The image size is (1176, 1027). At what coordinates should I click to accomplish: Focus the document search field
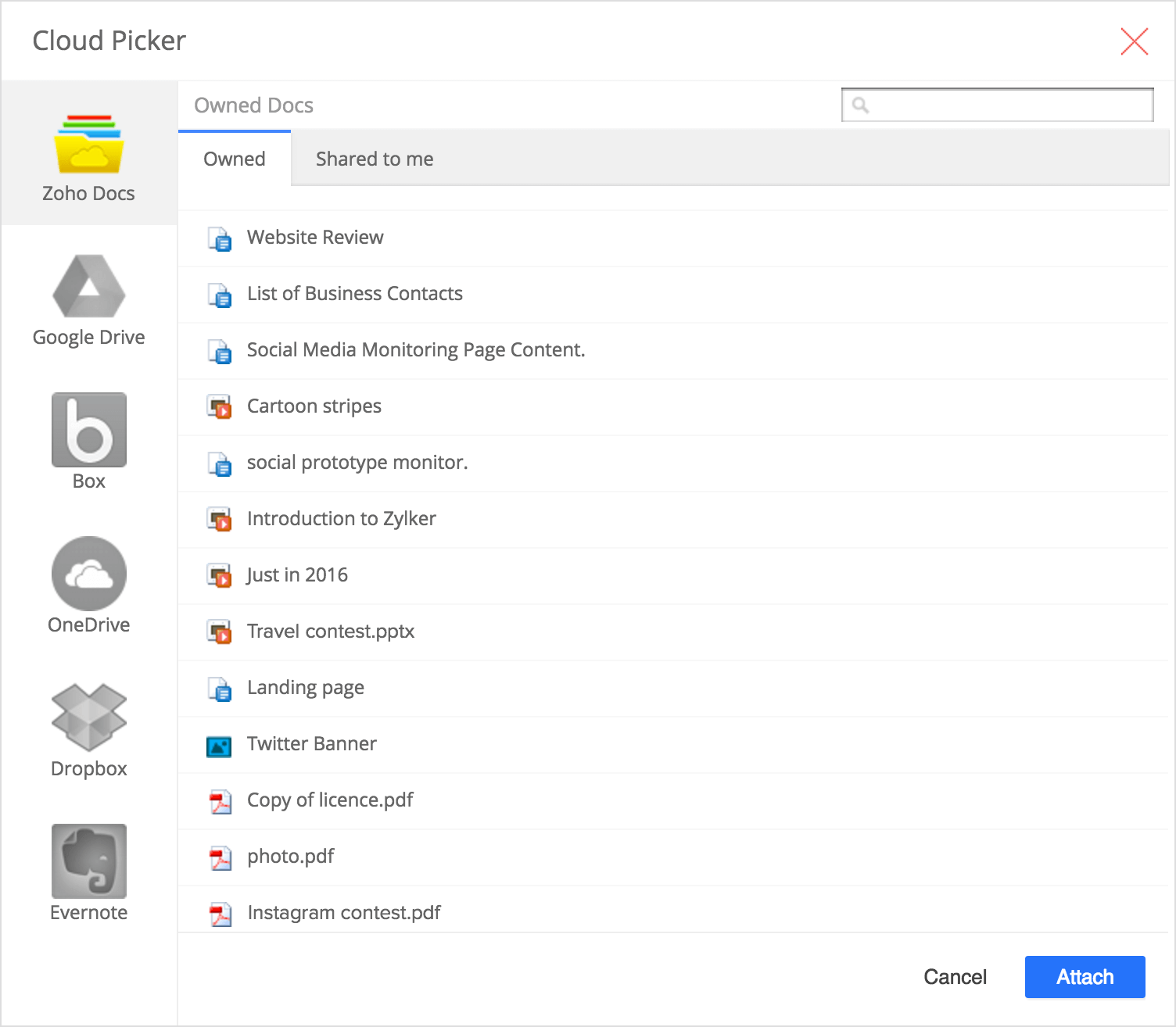997,105
